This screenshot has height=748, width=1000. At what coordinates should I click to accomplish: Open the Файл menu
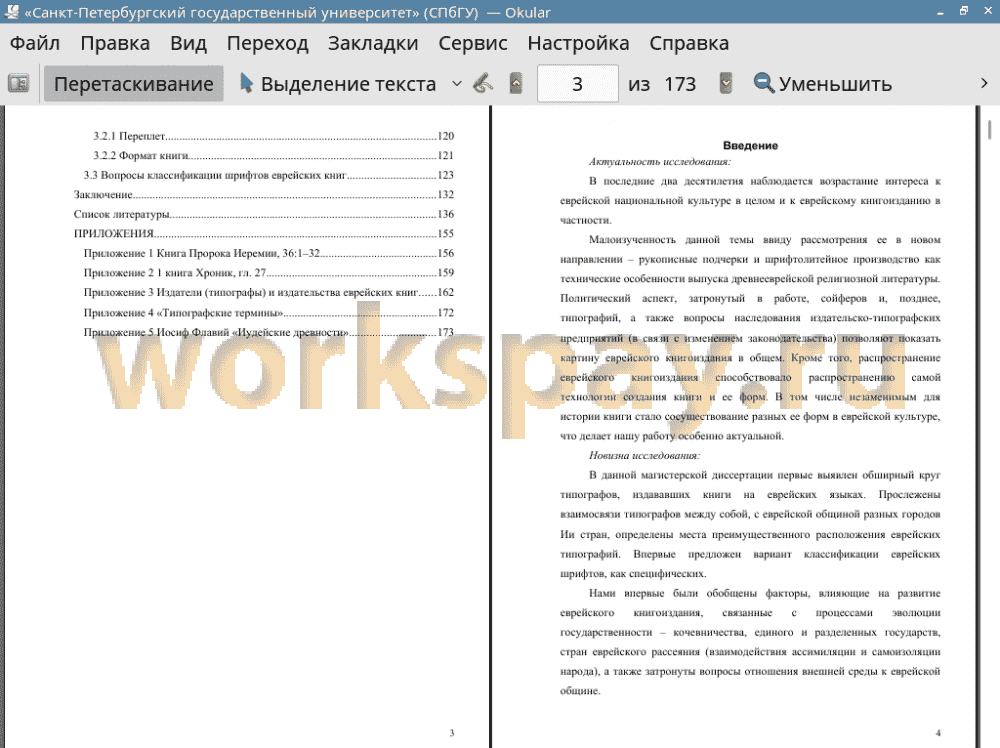pos(35,43)
